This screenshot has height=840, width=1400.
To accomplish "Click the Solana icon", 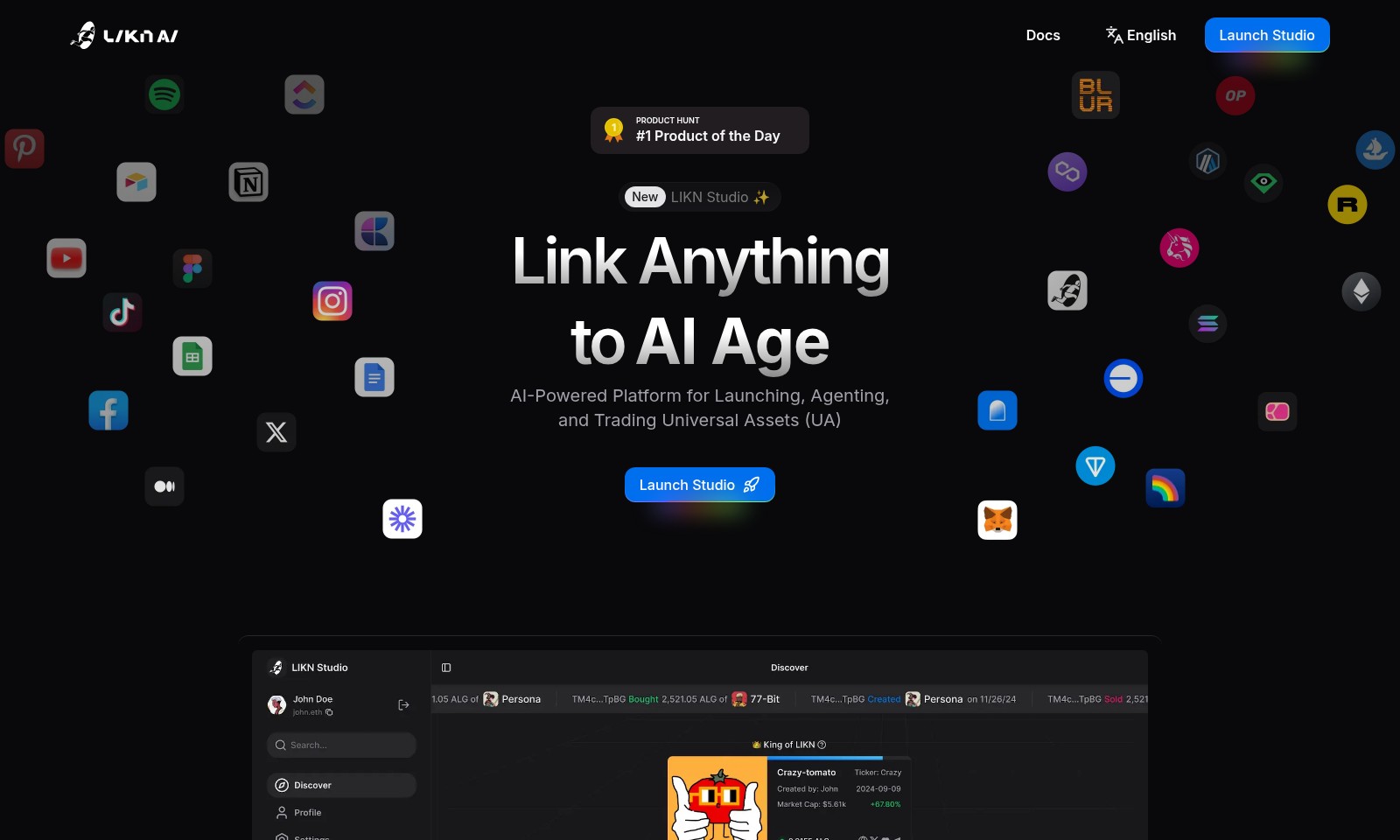I will coord(1207,324).
